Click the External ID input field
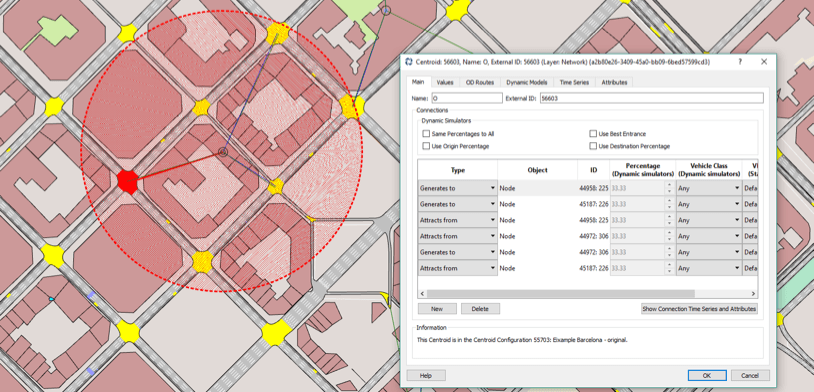The image size is (814, 392). click(x=652, y=98)
